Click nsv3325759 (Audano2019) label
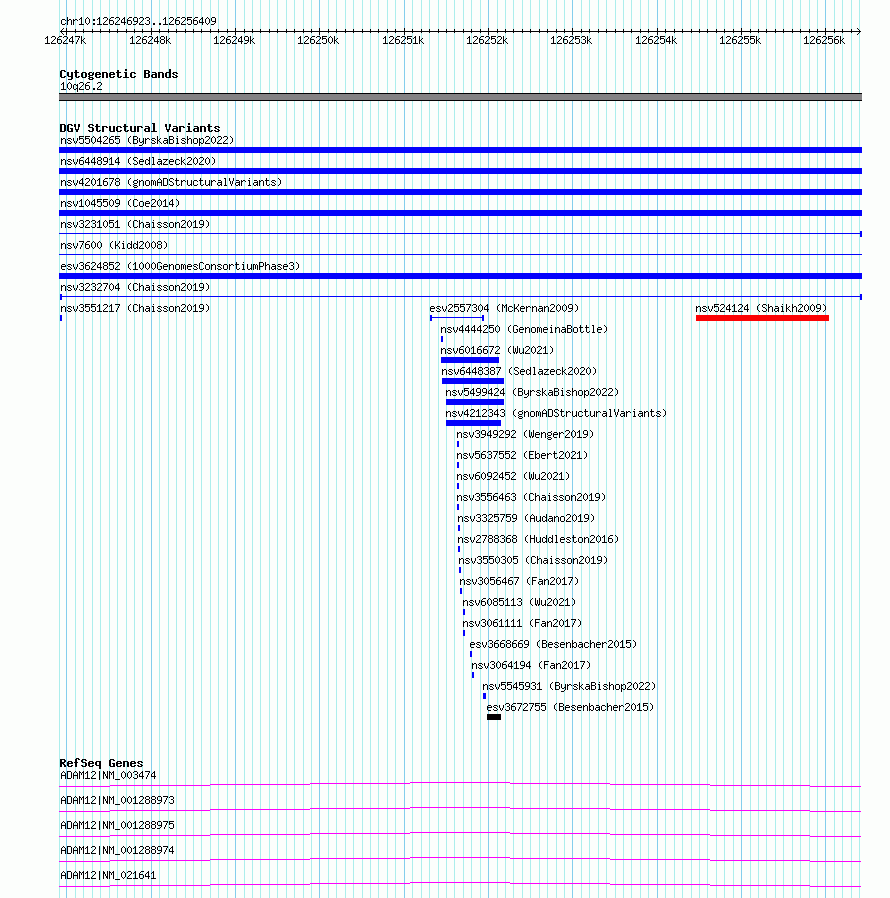The width and height of the screenshot is (890, 898). point(526,518)
